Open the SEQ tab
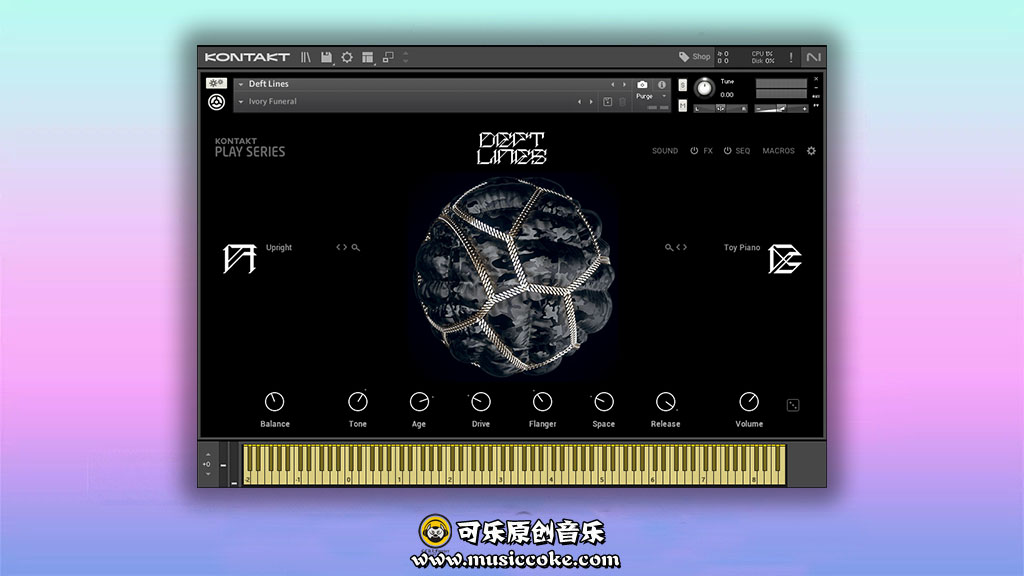 (743, 151)
